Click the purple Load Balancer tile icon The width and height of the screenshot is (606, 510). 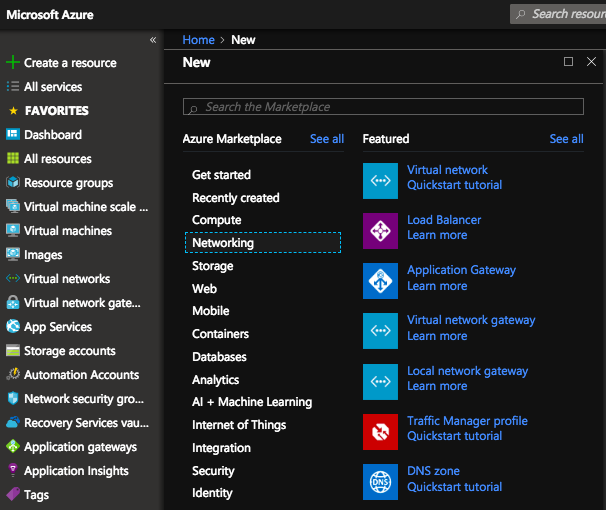380,231
